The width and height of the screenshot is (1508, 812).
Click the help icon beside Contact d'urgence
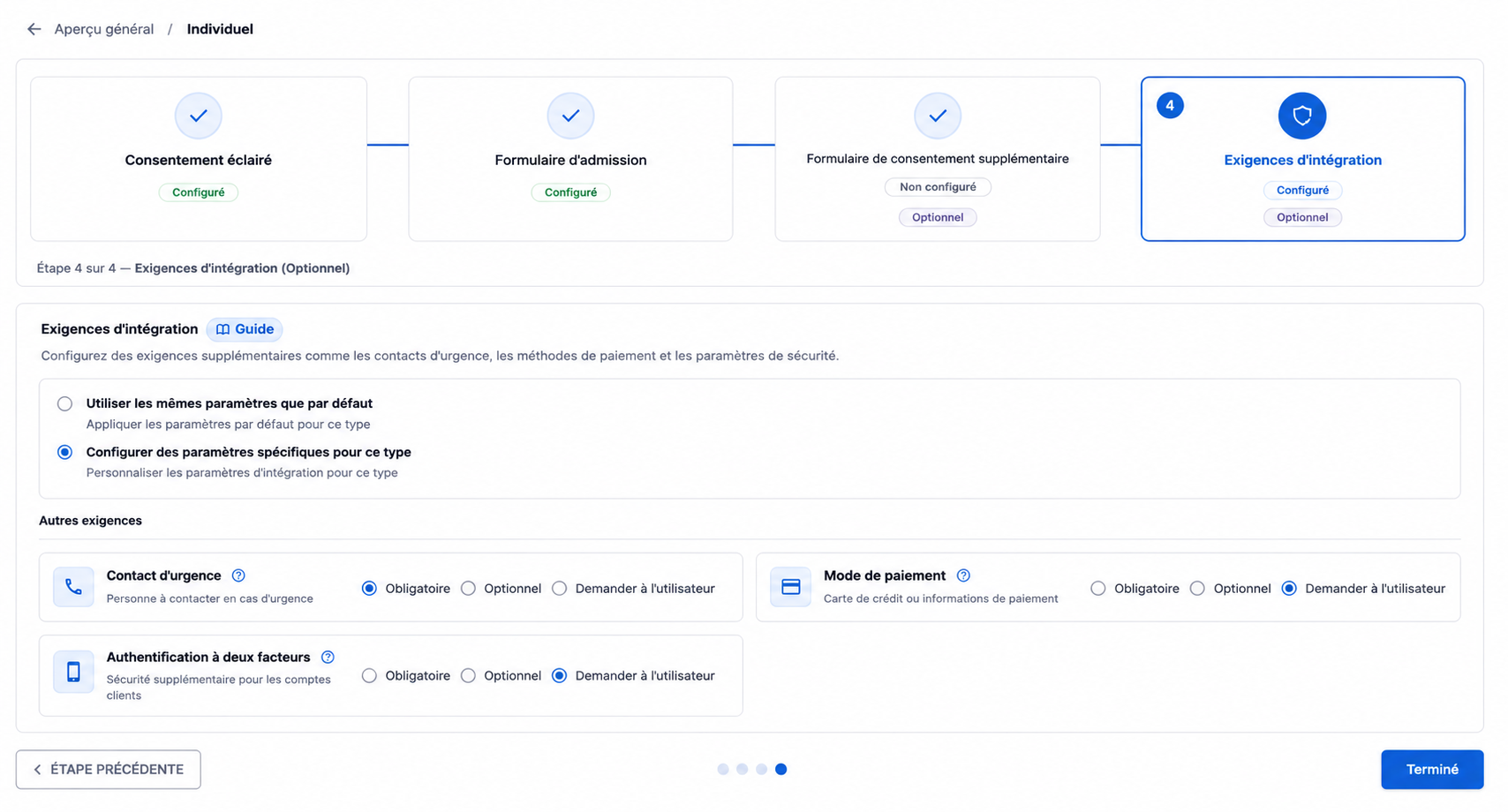click(x=238, y=575)
